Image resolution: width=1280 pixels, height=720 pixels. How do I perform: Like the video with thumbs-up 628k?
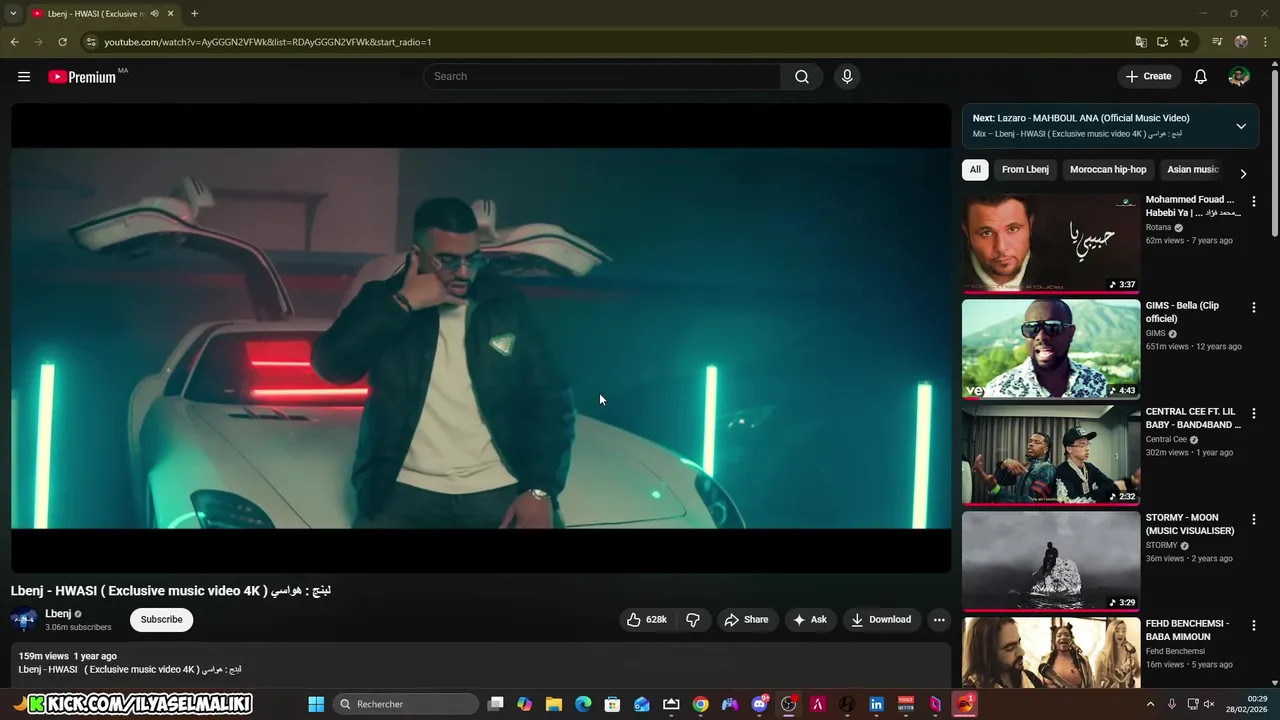(647, 620)
